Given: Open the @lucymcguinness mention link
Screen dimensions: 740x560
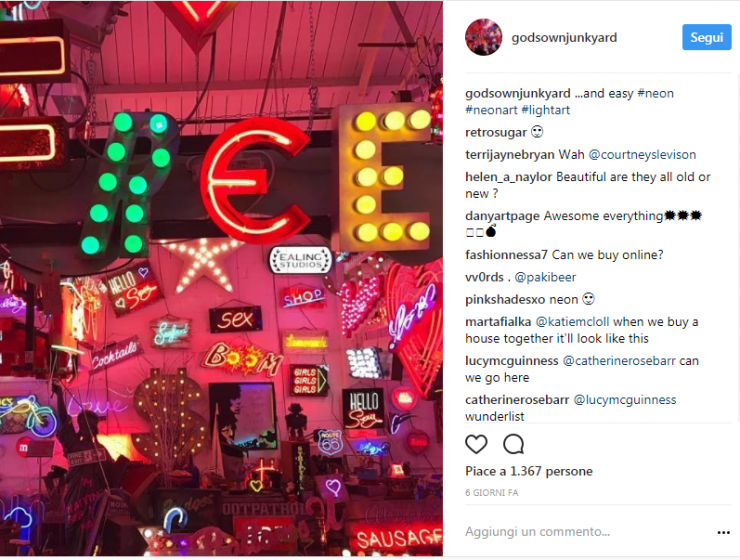Looking at the screenshot, I should [x=625, y=400].
